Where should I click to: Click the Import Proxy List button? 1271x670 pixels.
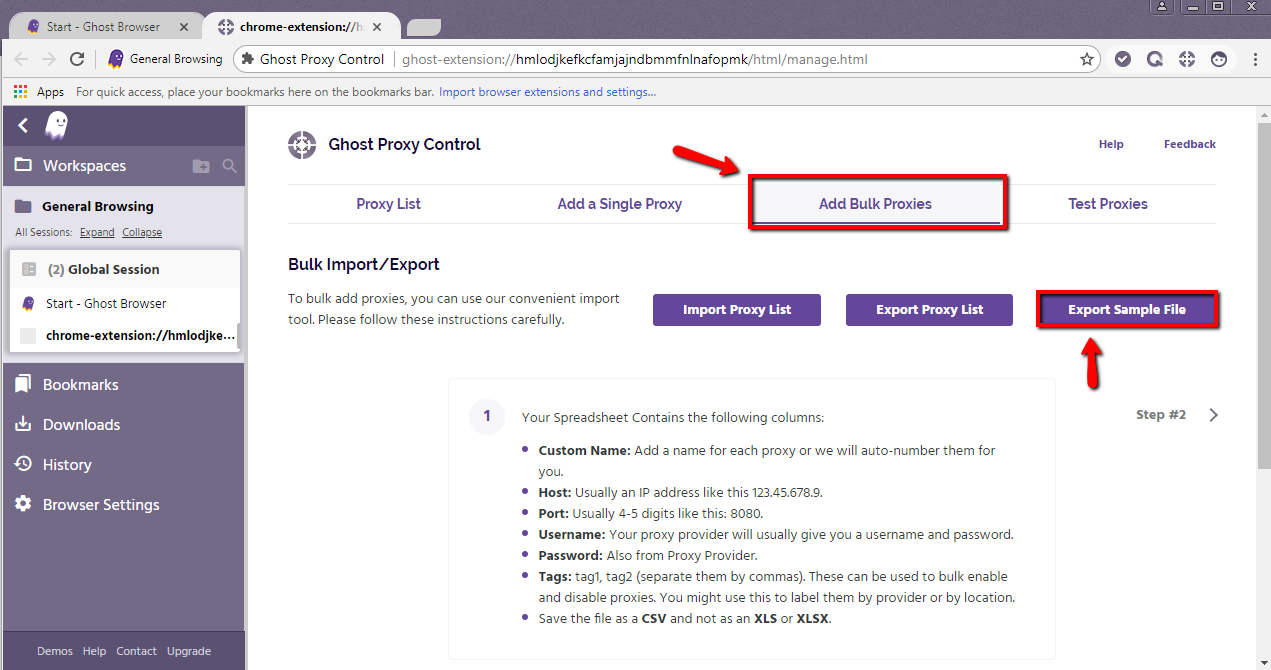click(737, 310)
